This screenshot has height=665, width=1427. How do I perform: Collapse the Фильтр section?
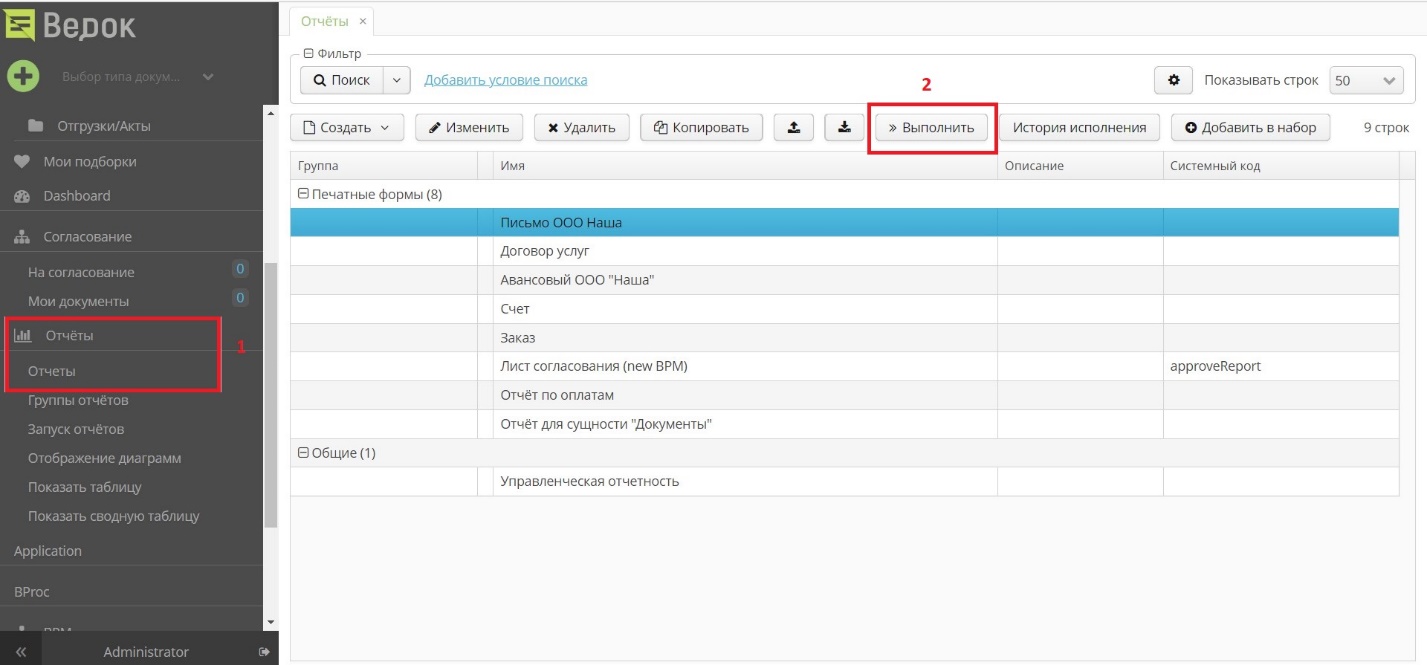308,54
